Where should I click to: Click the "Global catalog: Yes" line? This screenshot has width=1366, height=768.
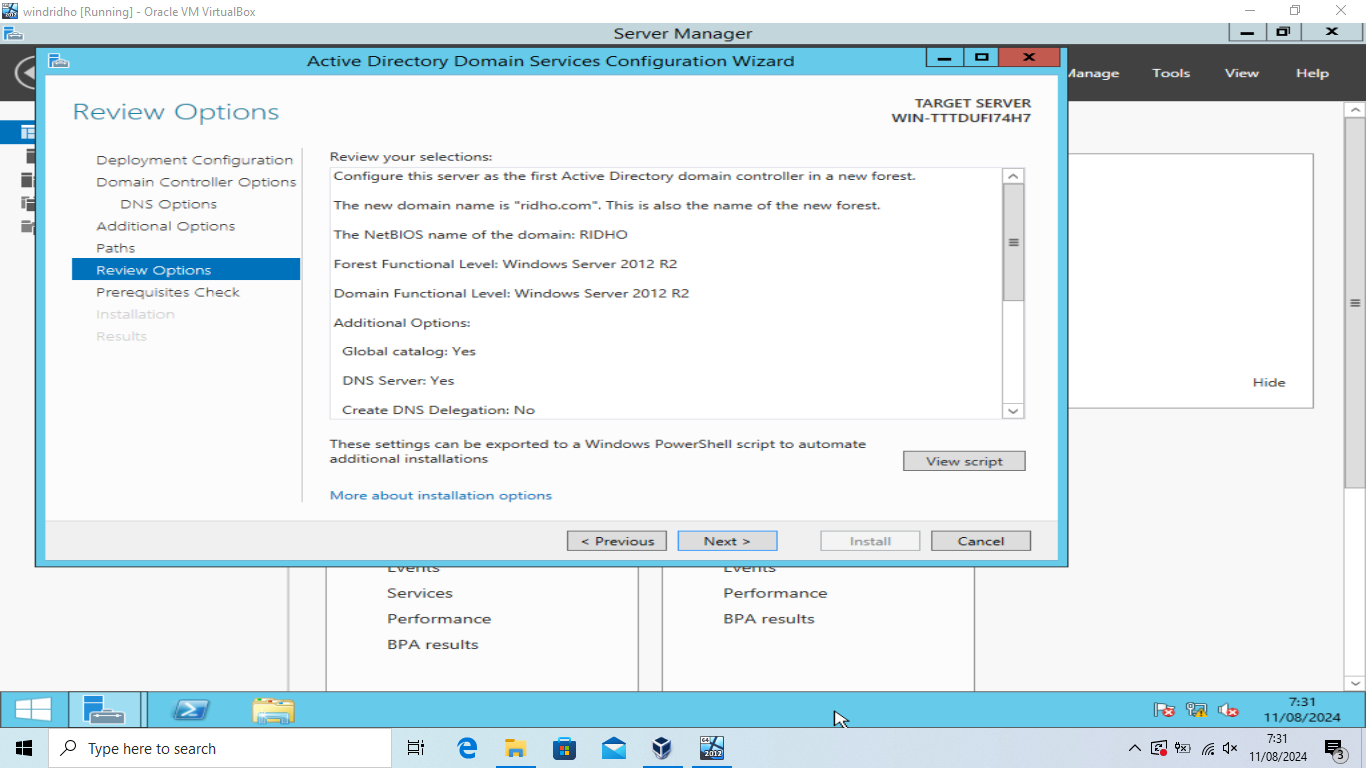(409, 351)
